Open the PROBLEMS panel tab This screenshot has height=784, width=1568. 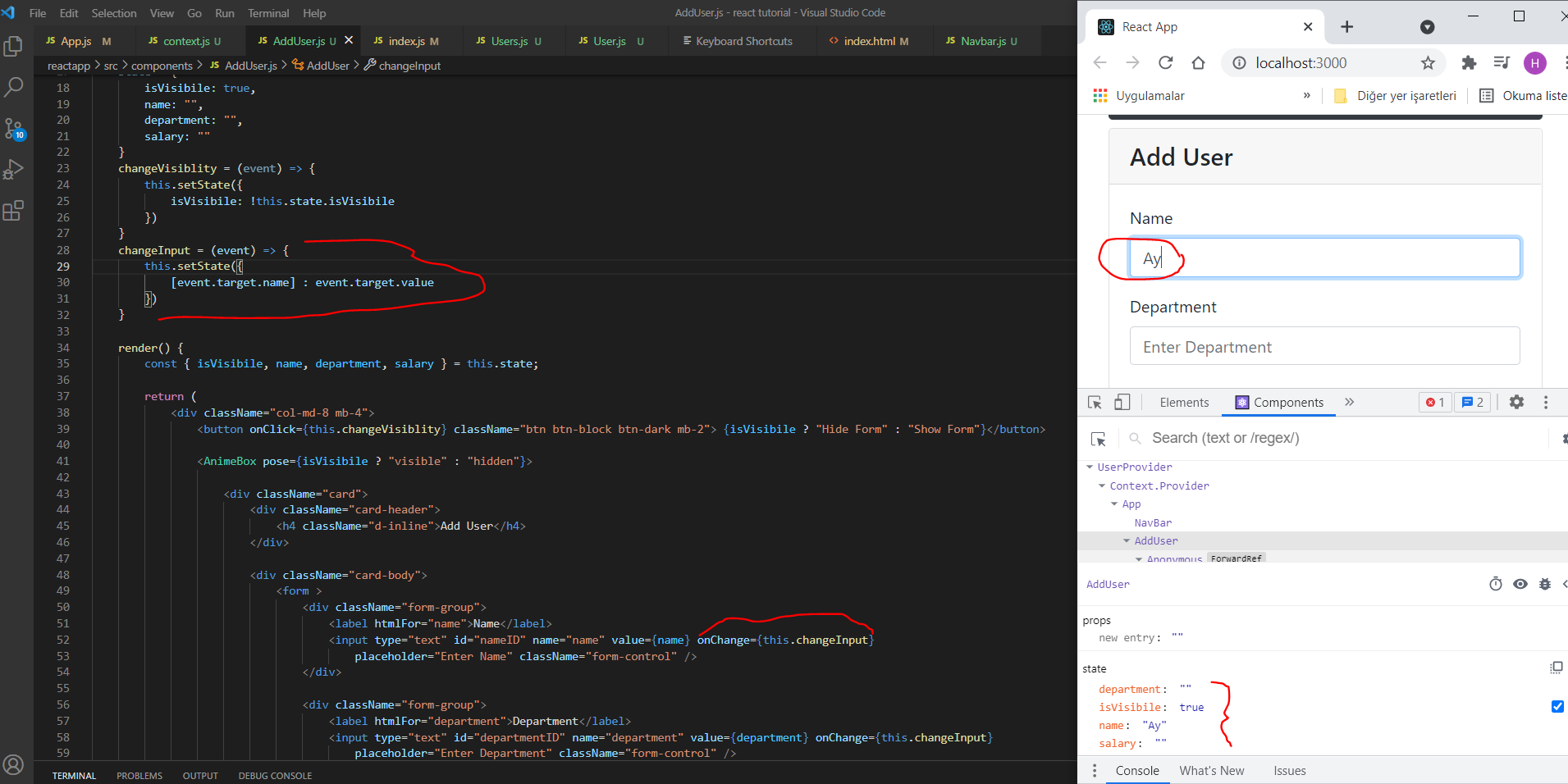pos(139,776)
